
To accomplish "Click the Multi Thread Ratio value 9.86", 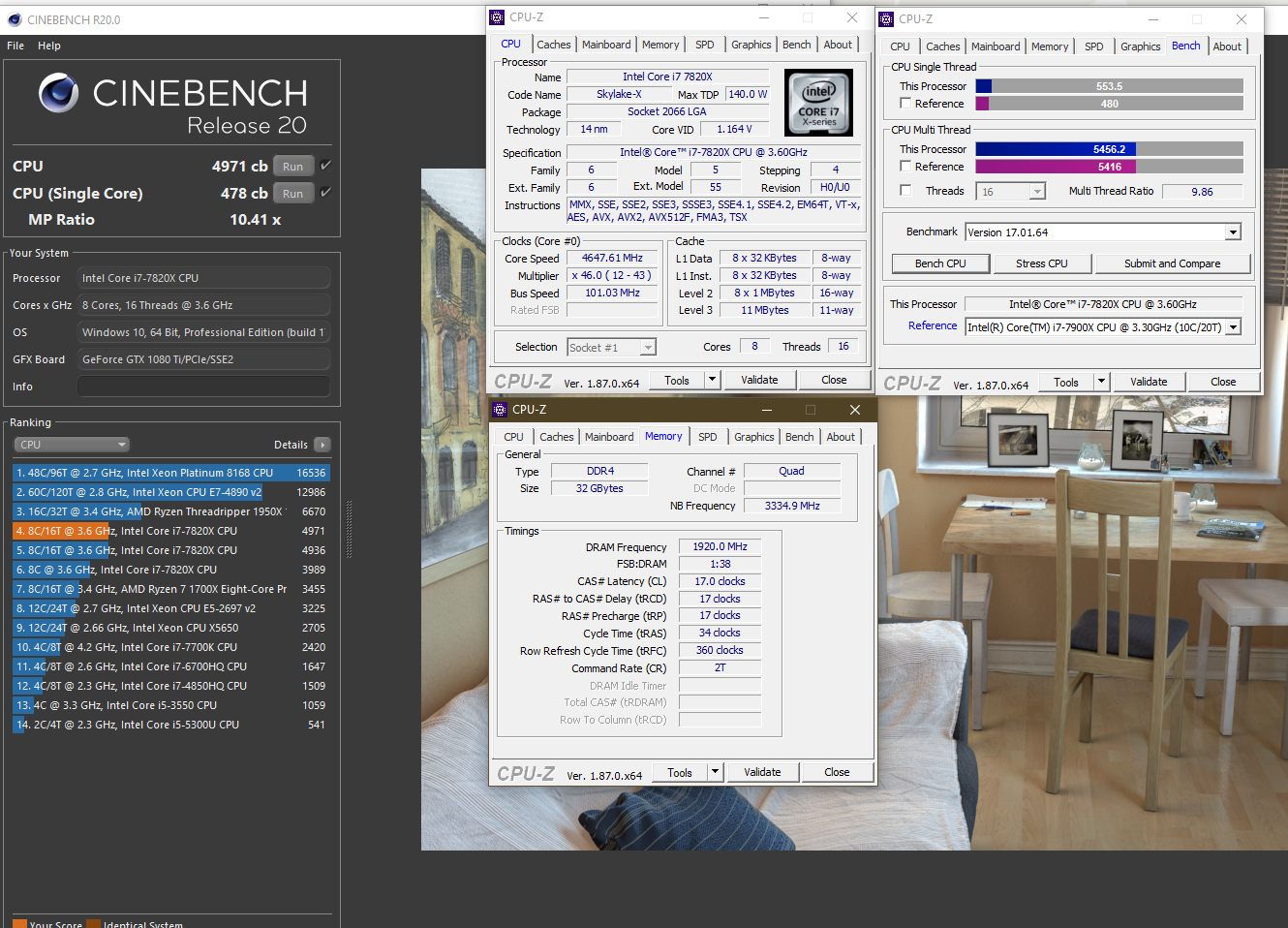I will click(1202, 192).
